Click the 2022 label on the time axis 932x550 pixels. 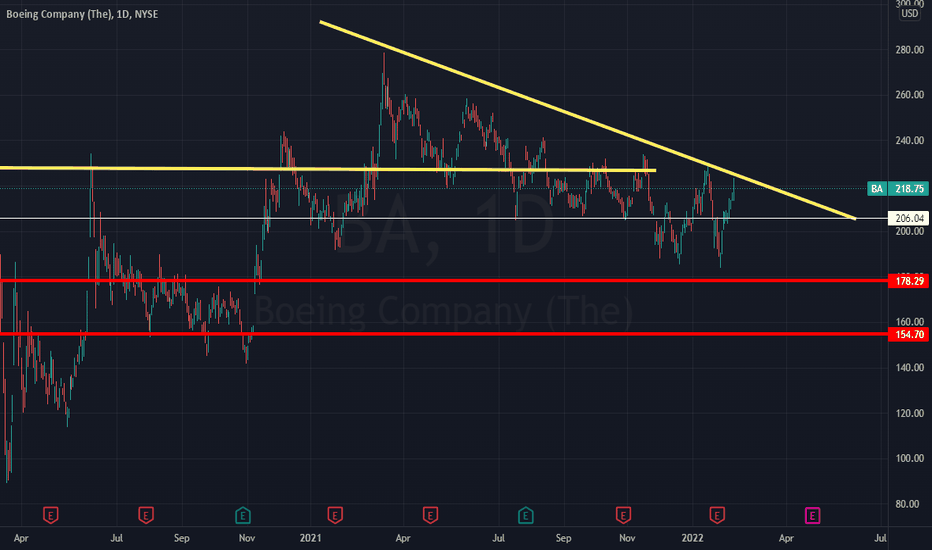pos(692,538)
